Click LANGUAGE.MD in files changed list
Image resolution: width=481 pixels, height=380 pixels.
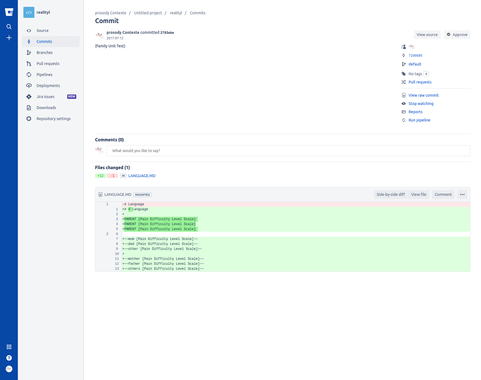[x=142, y=176]
